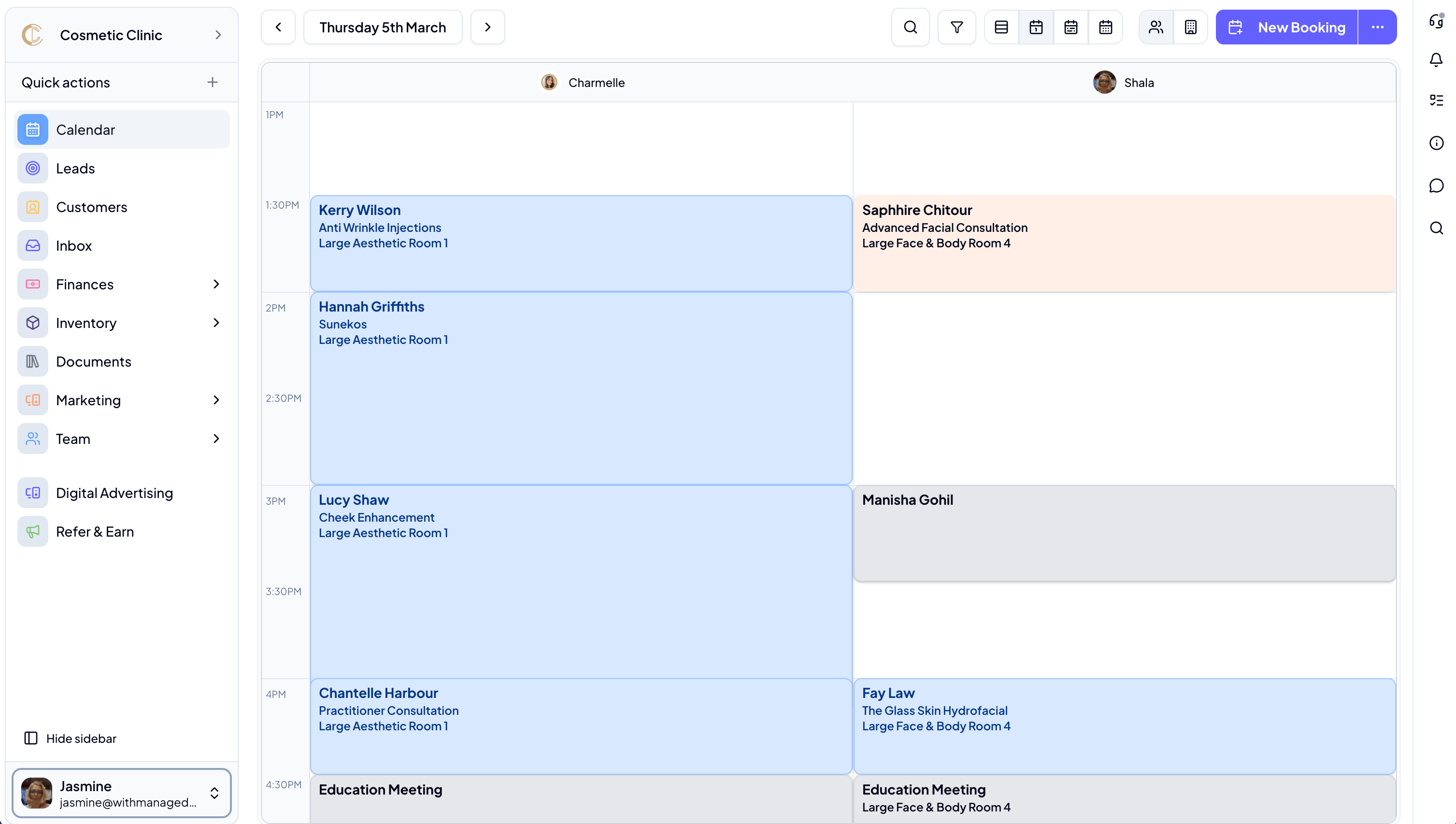Expand the Finances submenu chevron
Viewport: 1456px width, 824px height.
point(216,284)
